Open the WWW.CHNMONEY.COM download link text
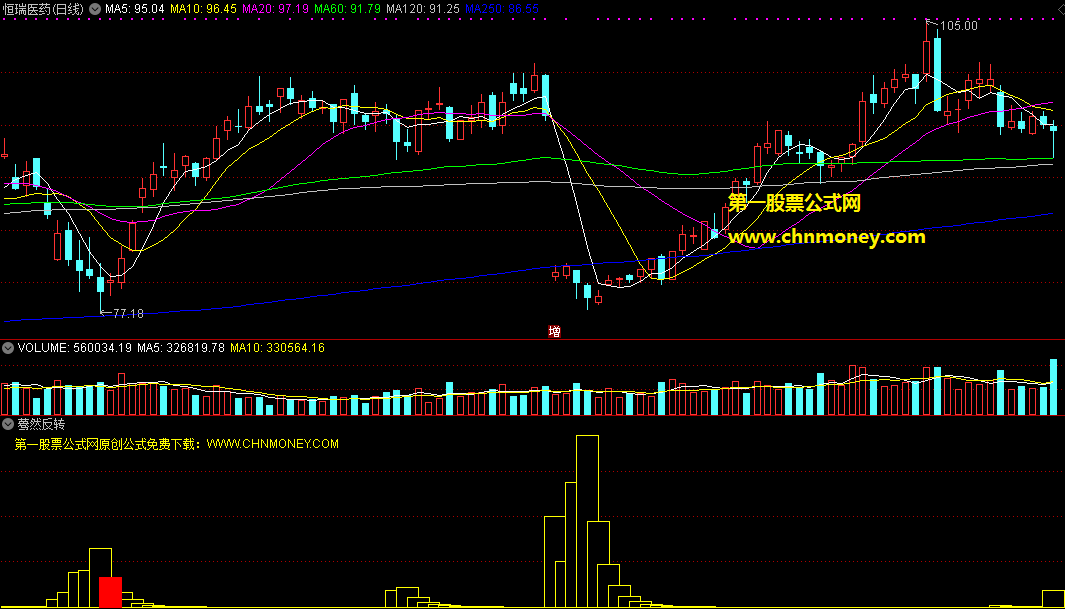This screenshot has height=609, width=1065. [x=272, y=444]
